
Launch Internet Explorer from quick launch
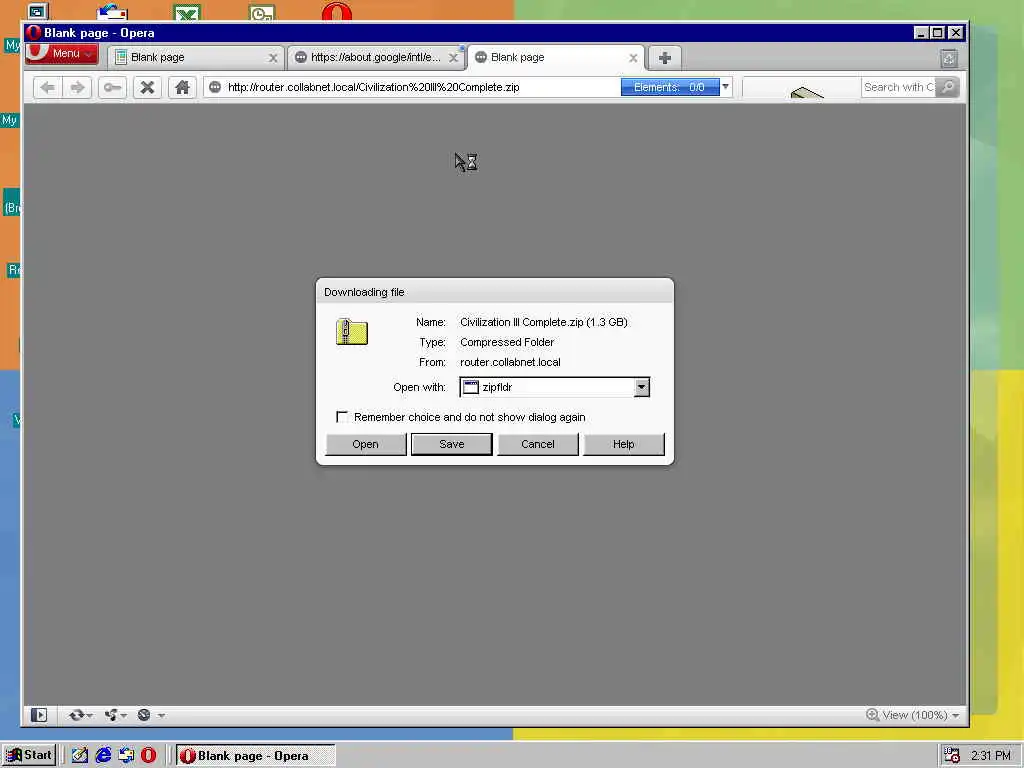tap(103, 755)
